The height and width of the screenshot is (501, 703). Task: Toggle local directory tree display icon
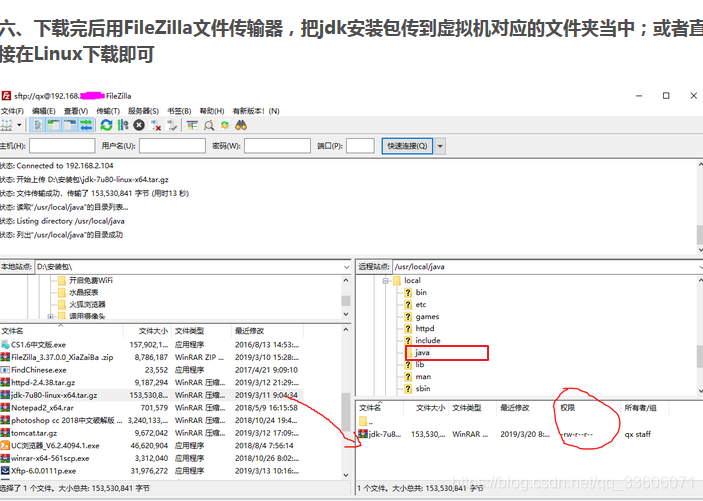[x=53, y=125]
